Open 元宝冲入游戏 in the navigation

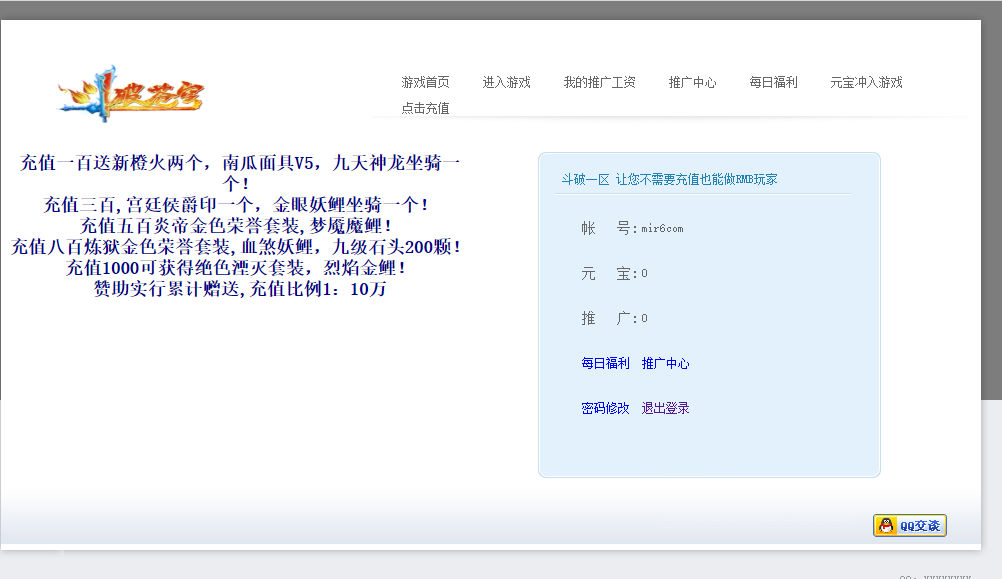pyautogui.click(x=866, y=82)
